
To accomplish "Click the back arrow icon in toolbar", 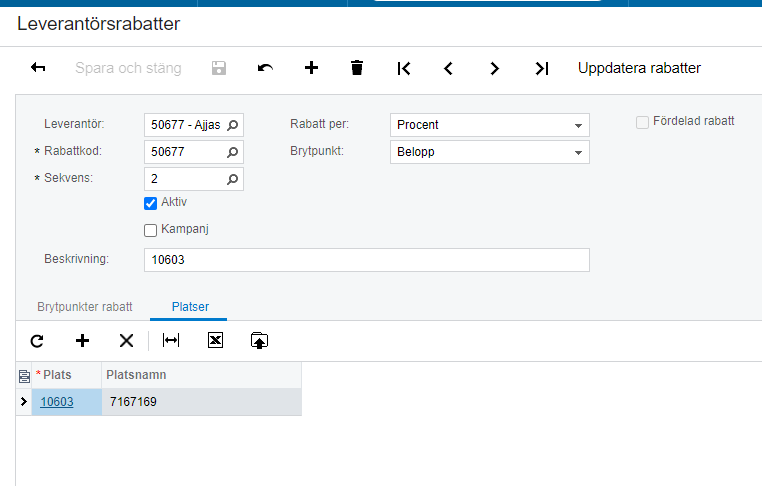I will [x=38, y=68].
